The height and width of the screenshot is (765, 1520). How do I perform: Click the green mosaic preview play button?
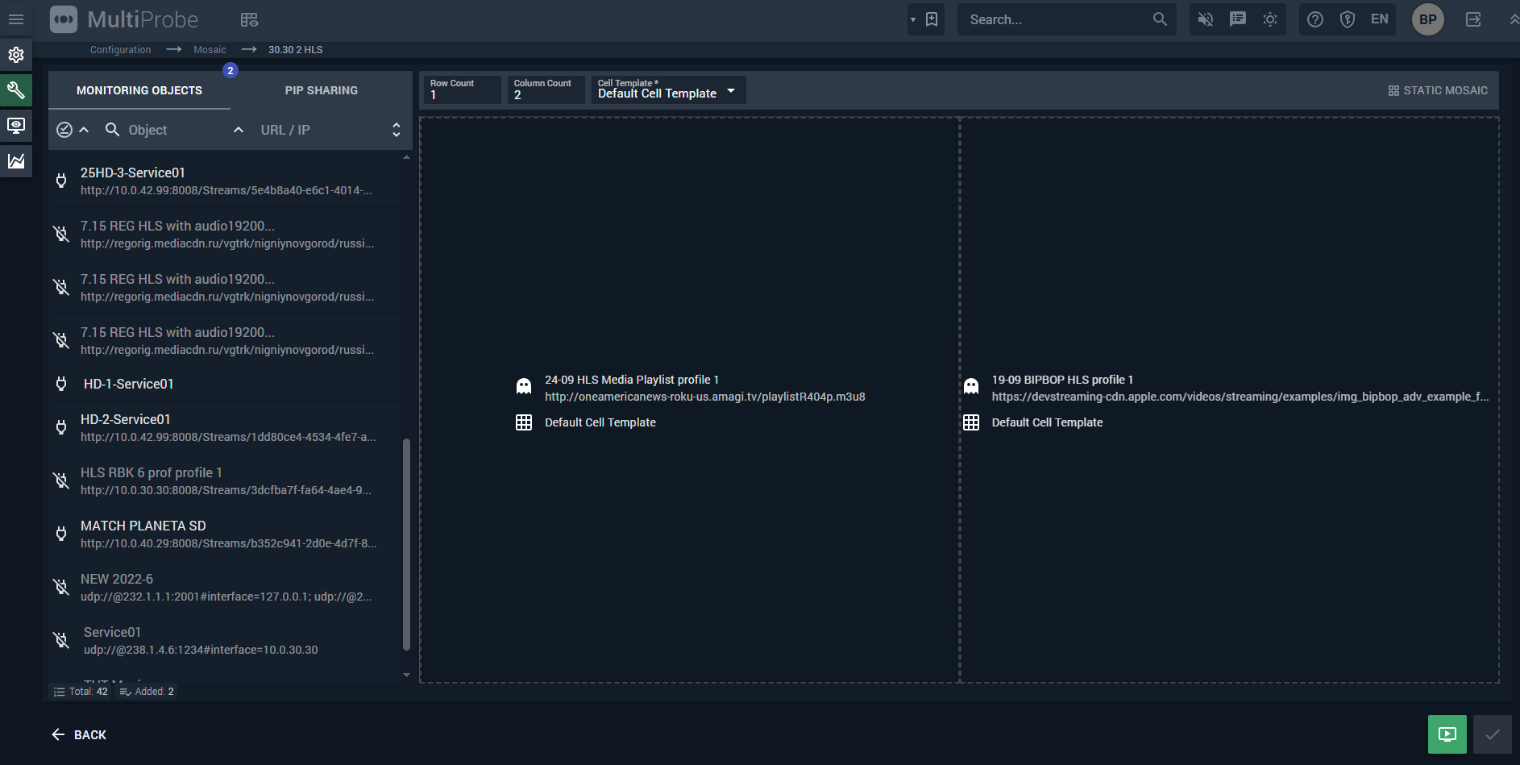pos(1447,734)
